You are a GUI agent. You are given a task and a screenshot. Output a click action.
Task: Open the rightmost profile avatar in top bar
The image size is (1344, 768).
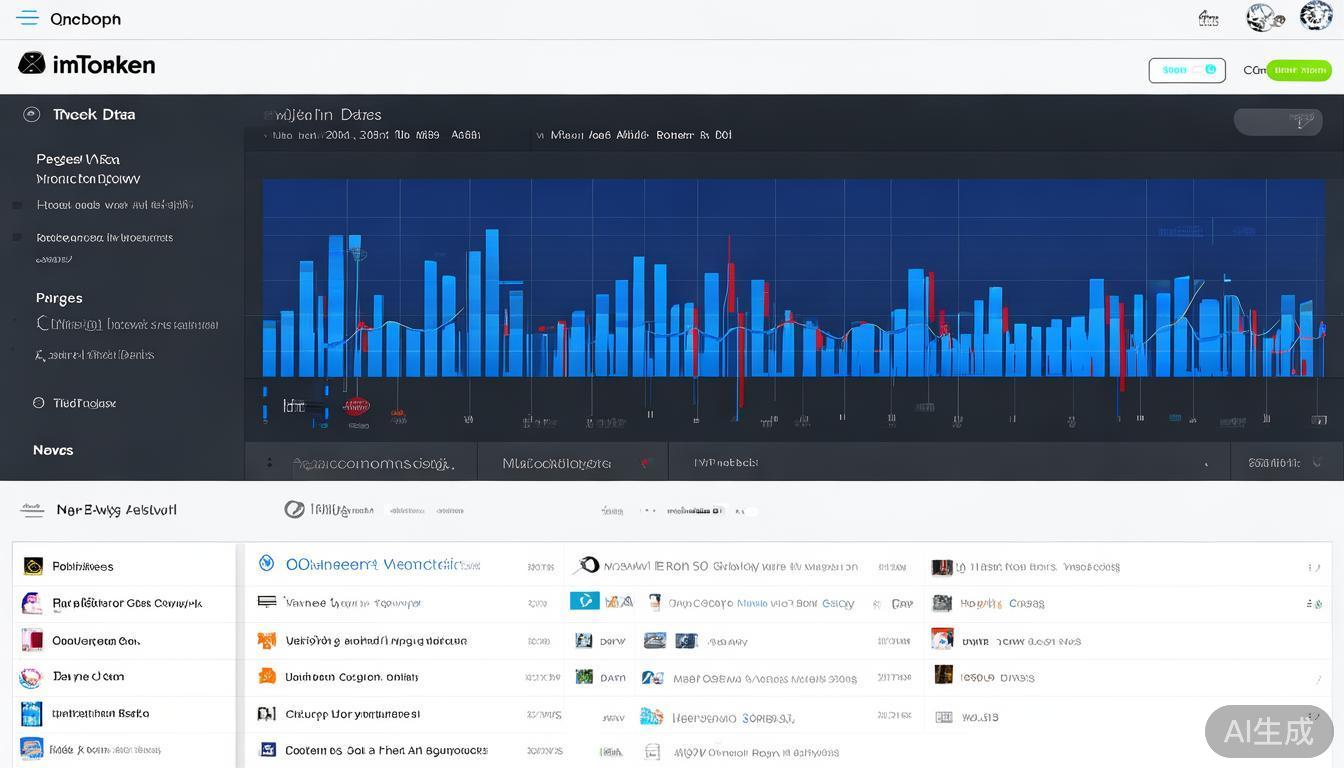1315,16
